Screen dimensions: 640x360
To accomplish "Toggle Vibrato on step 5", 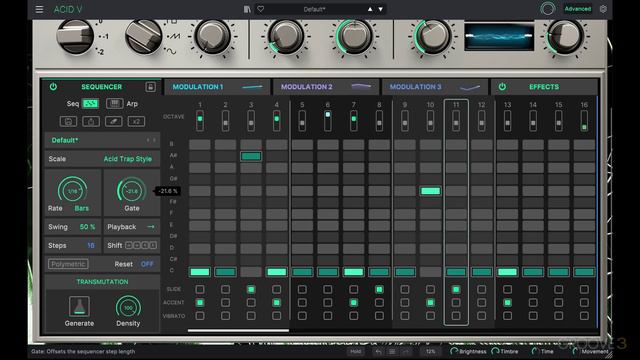I will point(302,316).
